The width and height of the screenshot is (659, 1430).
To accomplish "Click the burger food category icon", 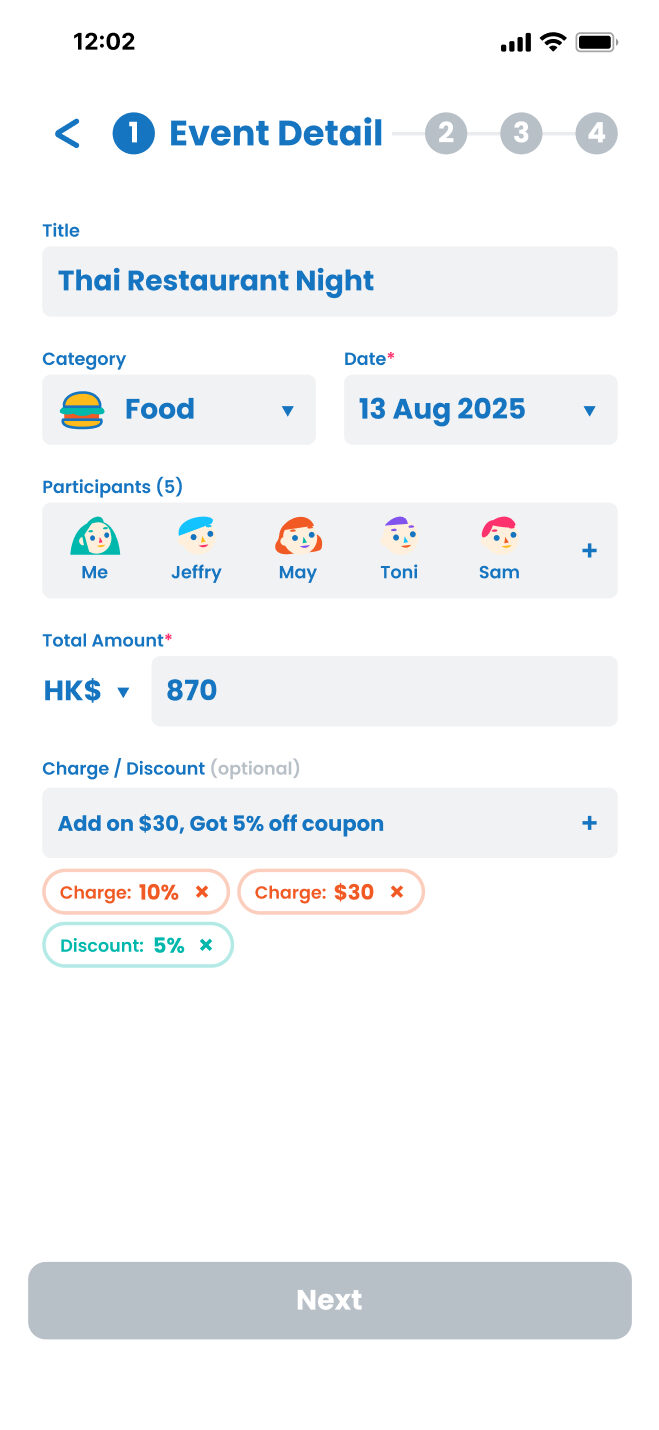I will [x=82, y=410].
